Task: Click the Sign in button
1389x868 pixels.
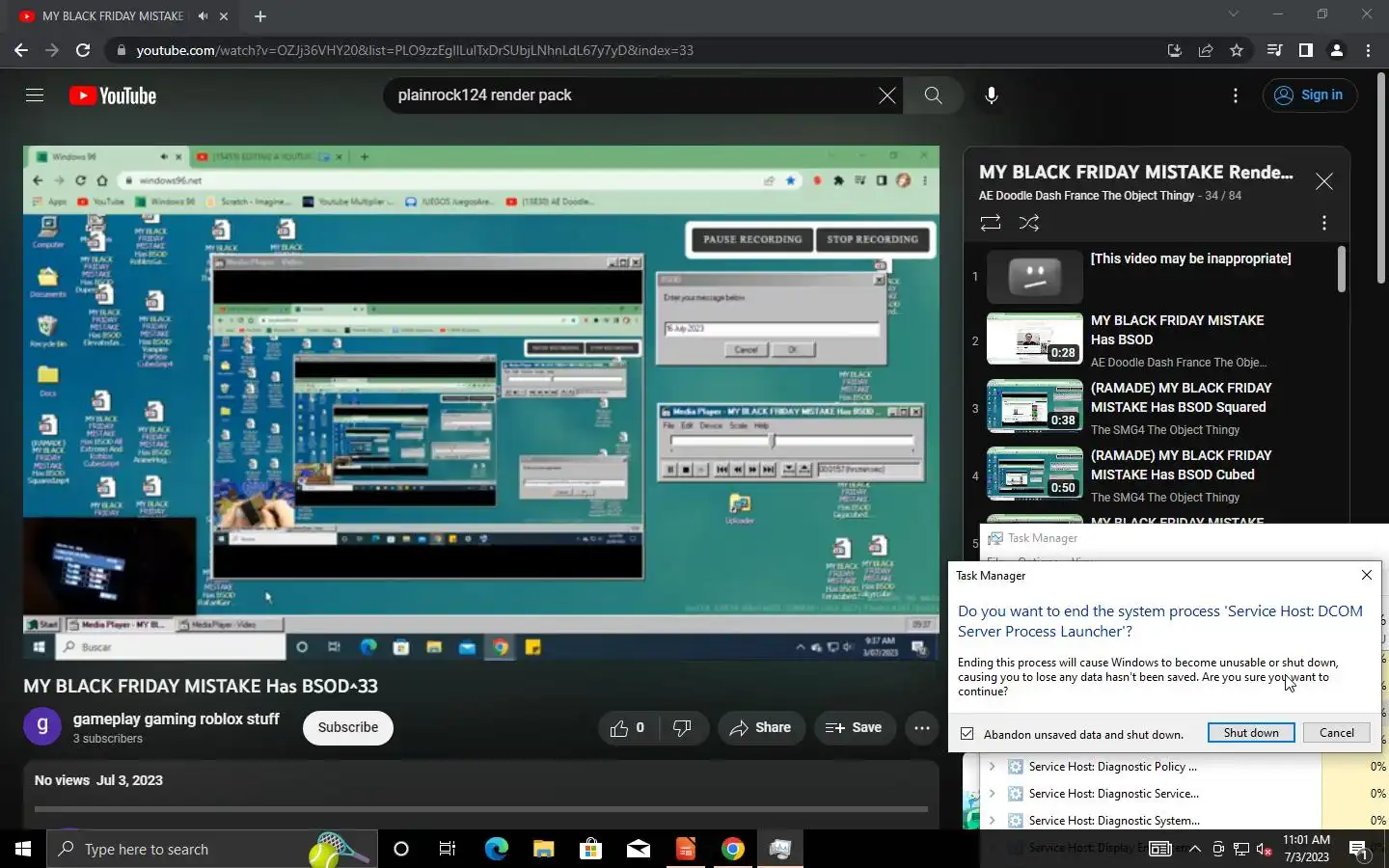Action: [x=1309, y=95]
